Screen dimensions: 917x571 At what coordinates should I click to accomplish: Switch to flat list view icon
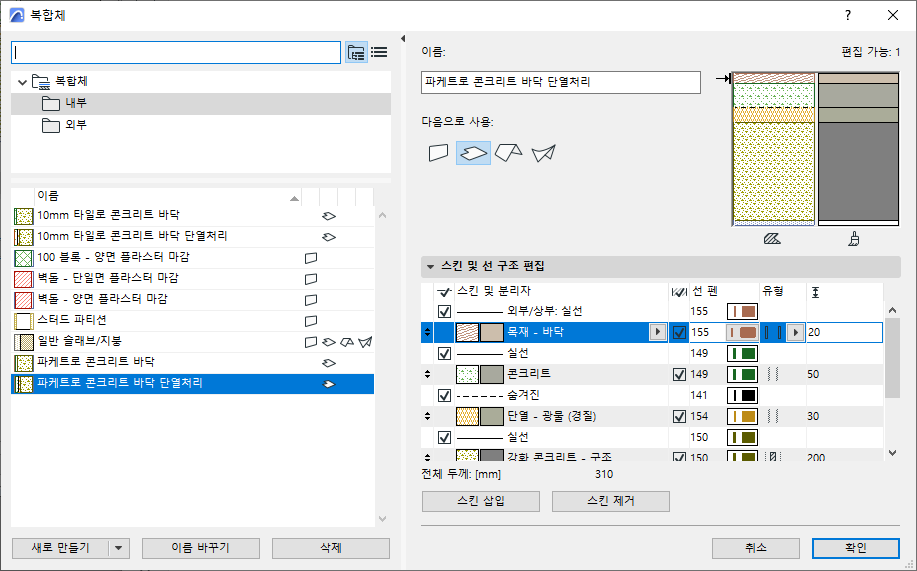[379, 53]
